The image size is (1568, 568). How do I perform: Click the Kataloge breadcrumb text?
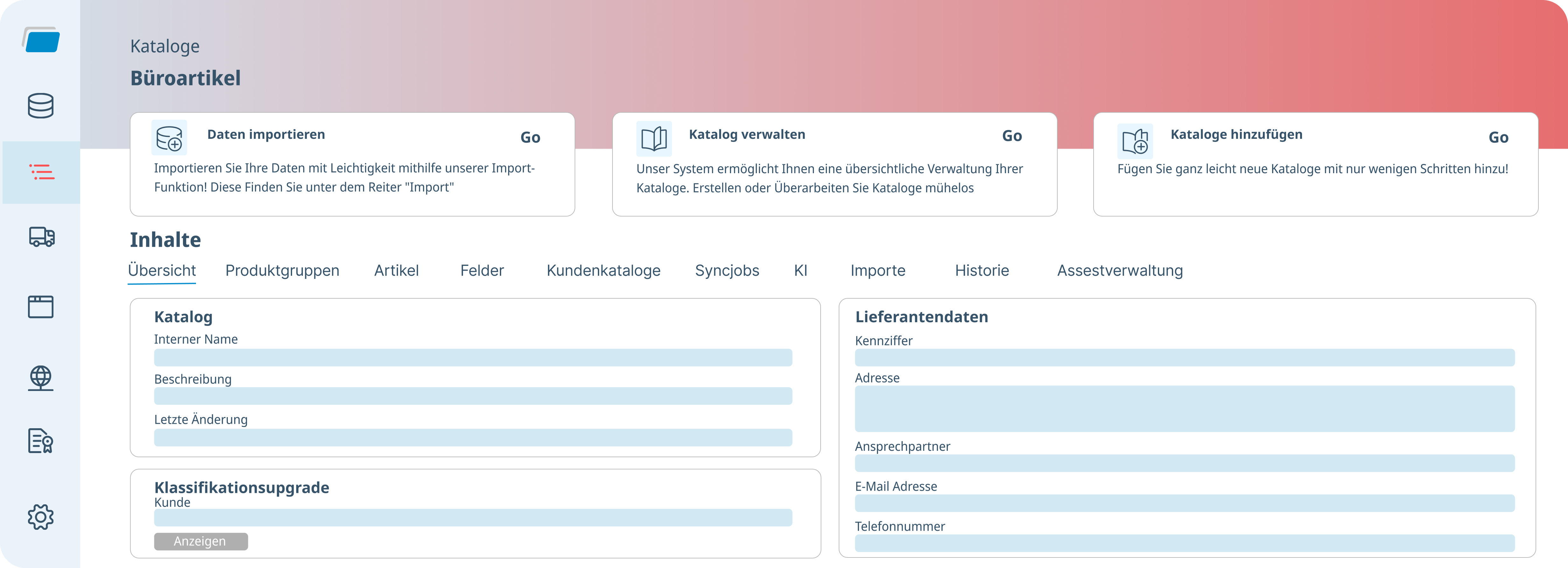tap(165, 47)
